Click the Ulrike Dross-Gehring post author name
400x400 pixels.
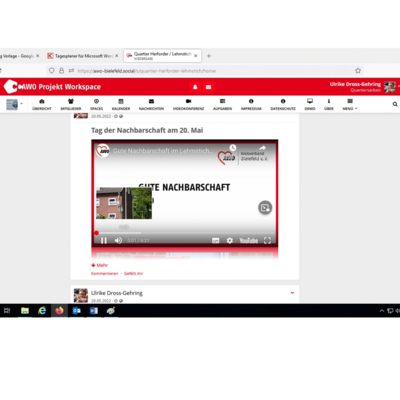(117, 293)
